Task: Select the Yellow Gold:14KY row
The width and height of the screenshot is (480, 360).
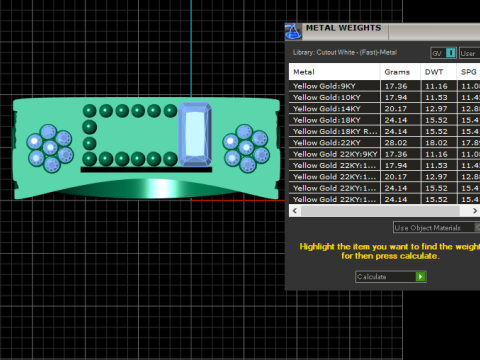Action: click(x=384, y=109)
